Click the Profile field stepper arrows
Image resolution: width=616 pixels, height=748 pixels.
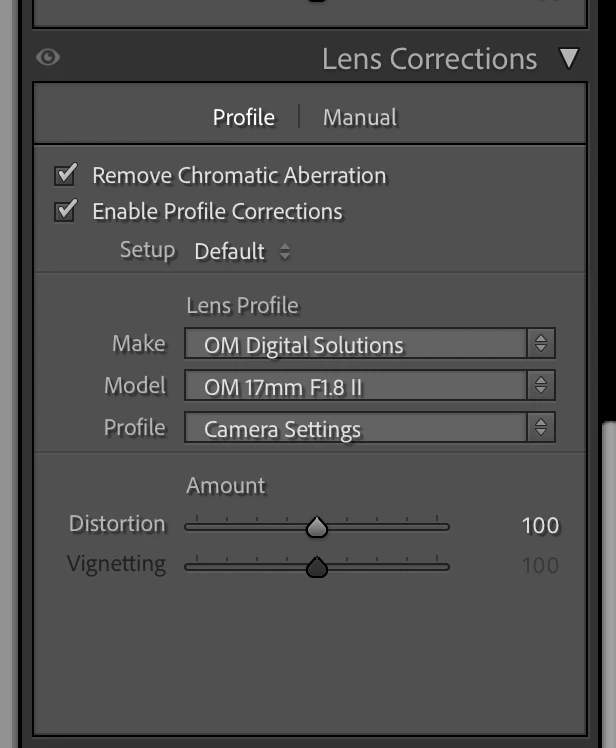[541, 427]
